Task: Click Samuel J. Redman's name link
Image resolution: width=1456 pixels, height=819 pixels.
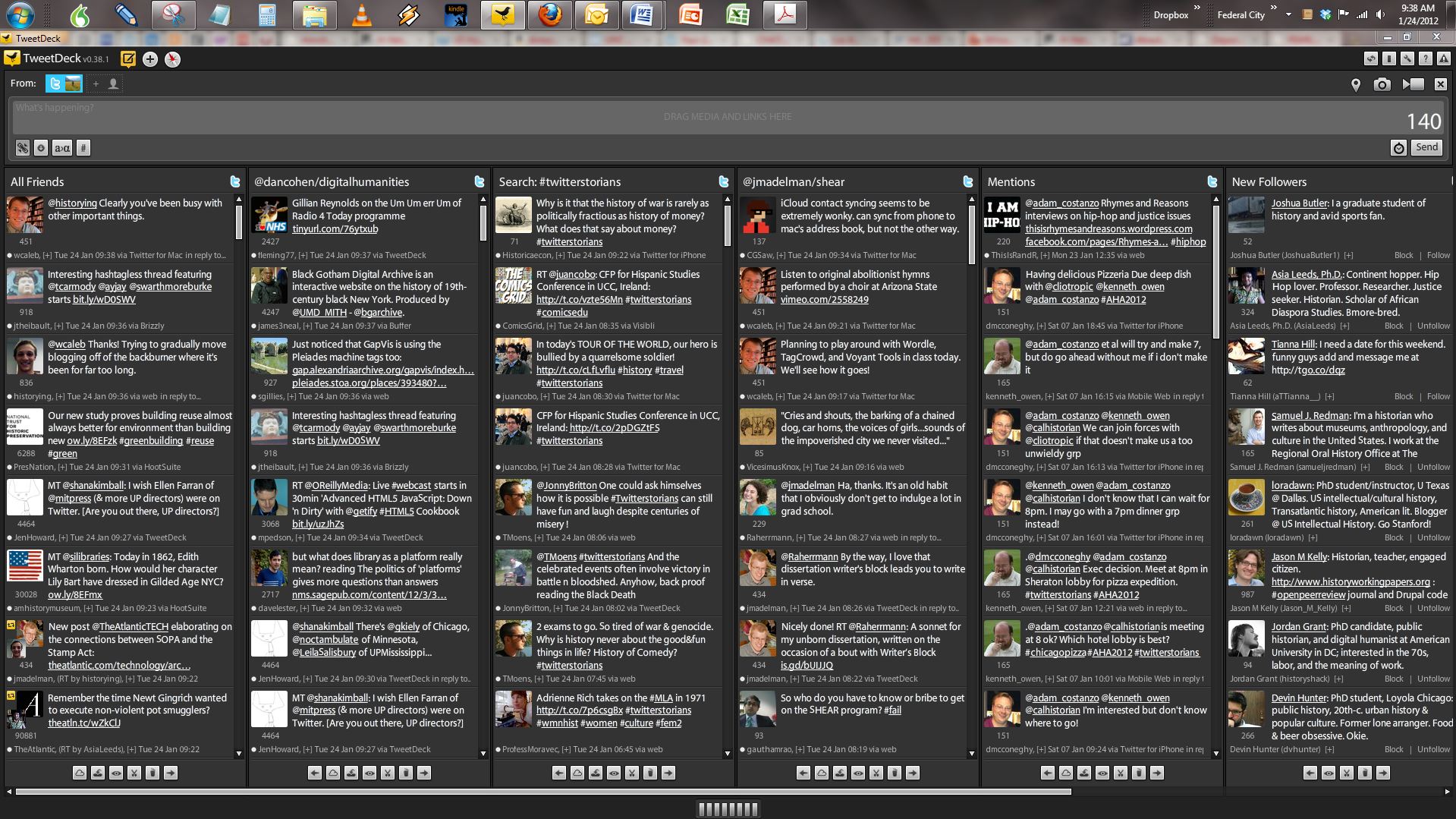Action: (1310, 416)
